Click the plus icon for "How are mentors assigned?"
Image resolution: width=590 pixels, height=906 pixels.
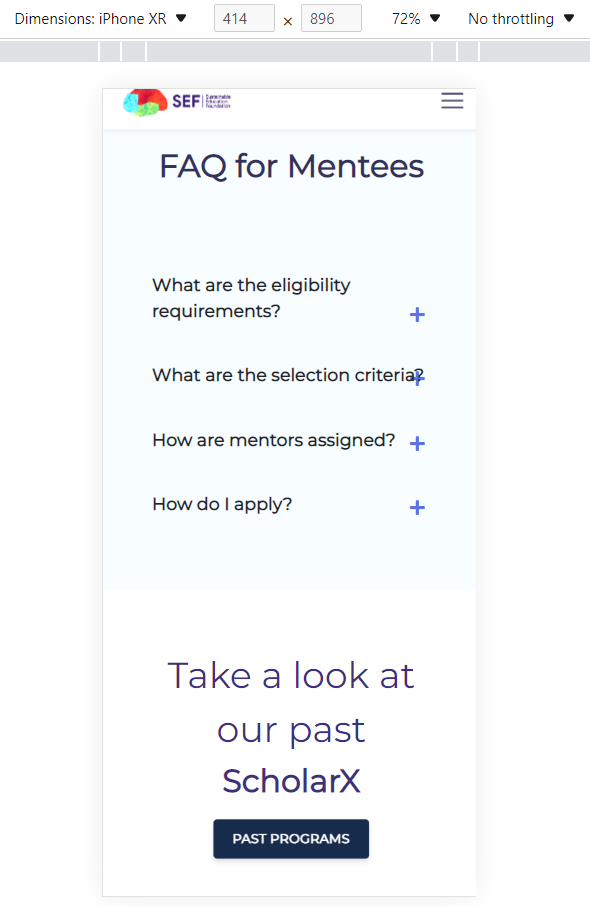click(417, 443)
